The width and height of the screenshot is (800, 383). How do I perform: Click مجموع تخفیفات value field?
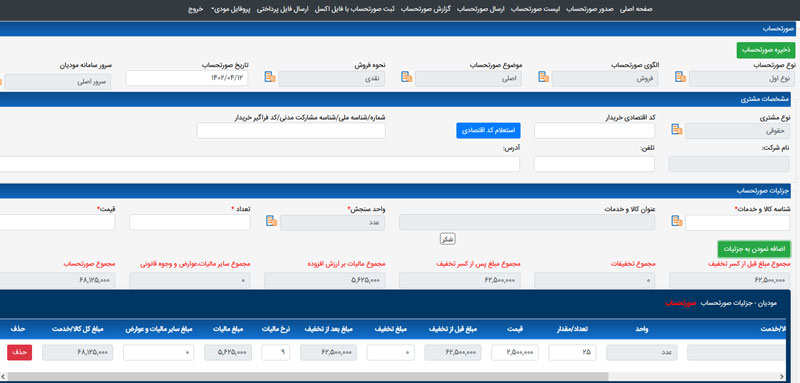point(594,280)
